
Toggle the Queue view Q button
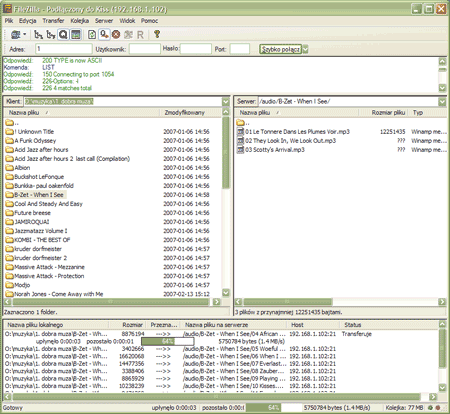63,34
